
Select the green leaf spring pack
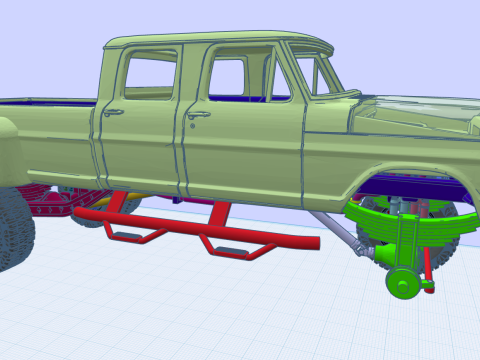coord(410,223)
